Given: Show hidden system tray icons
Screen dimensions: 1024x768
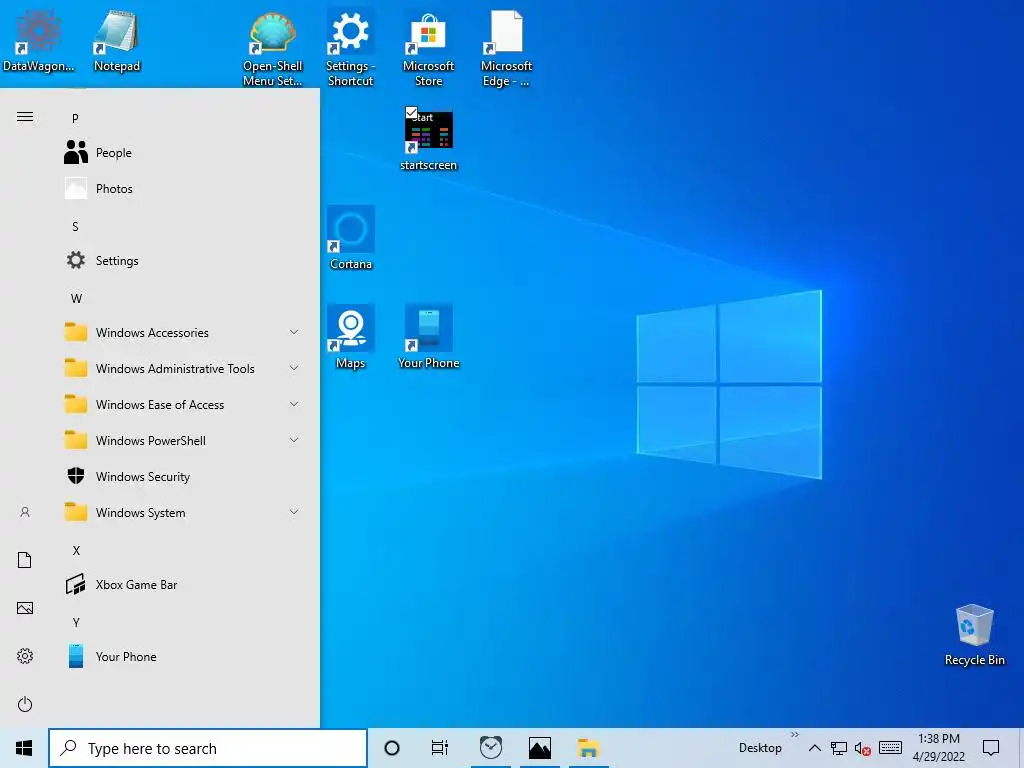Looking at the screenshot, I should [x=814, y=748].
